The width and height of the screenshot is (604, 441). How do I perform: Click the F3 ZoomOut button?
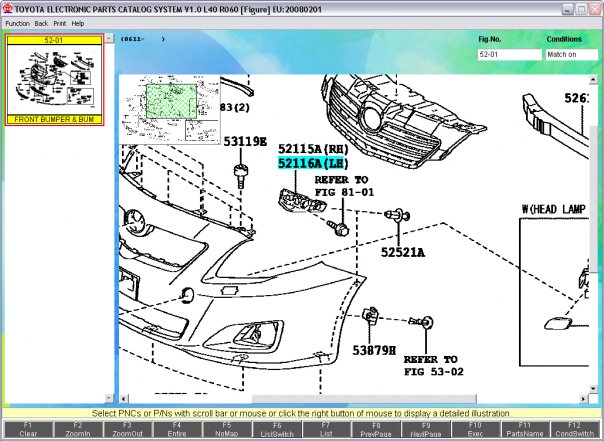click(128, 429)
